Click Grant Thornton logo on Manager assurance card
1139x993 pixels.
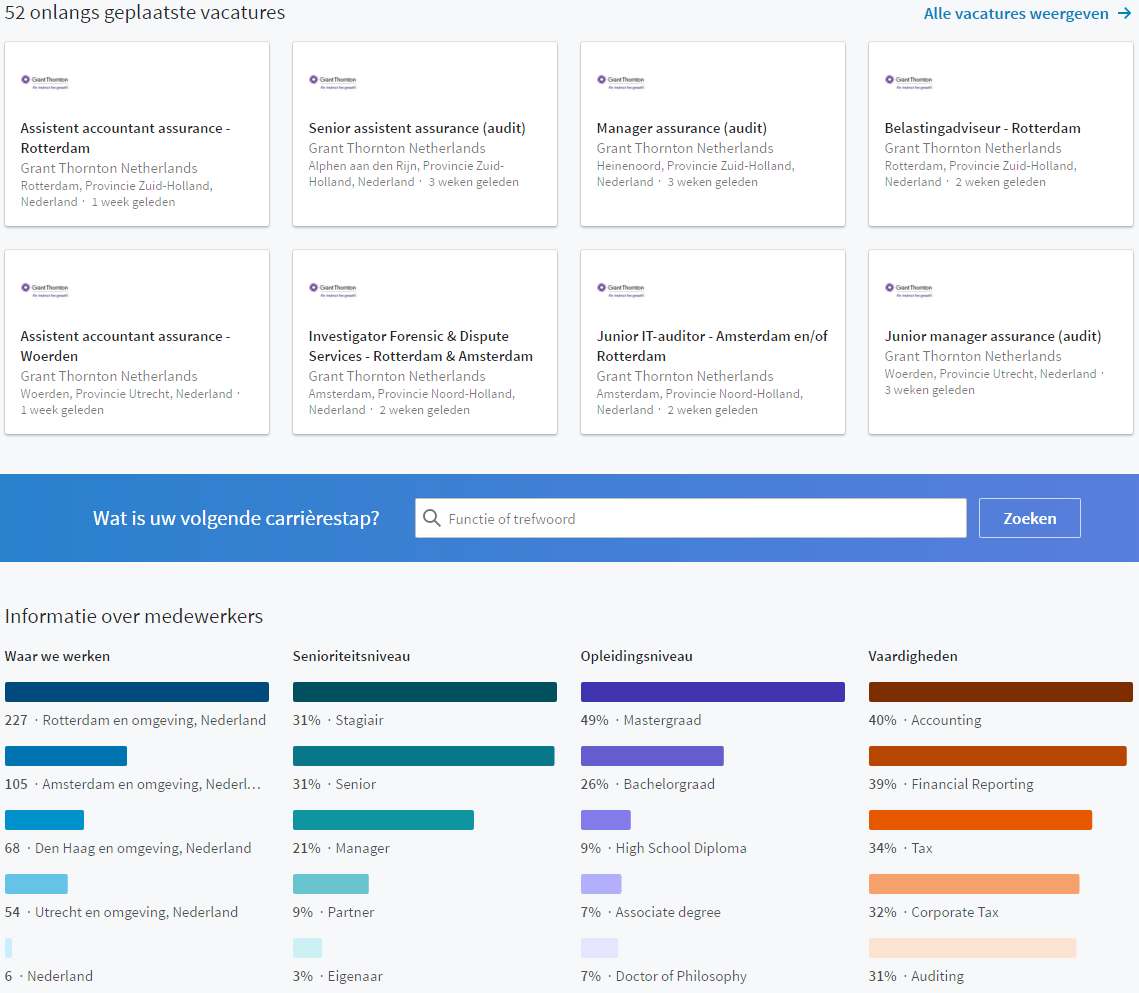pyautogui.click(x=620, y=81)
